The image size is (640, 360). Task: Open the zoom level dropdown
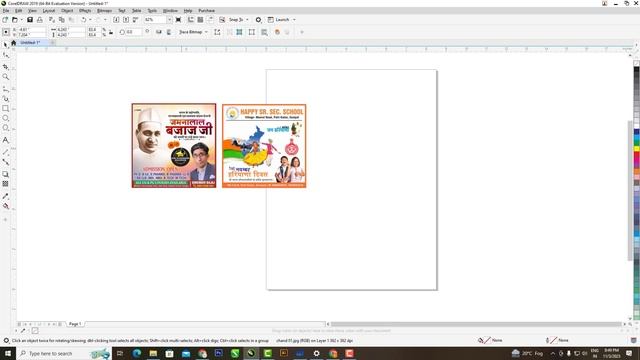tap(169, 20)
